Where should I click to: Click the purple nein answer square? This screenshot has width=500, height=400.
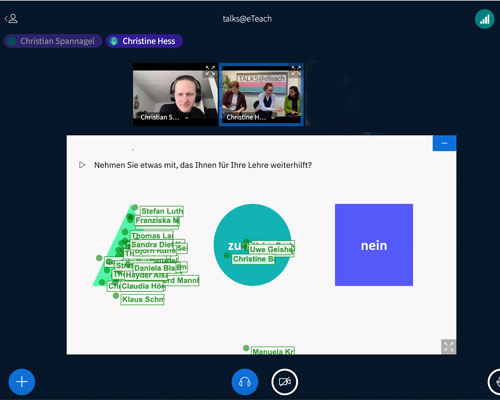tap(374, 245)
